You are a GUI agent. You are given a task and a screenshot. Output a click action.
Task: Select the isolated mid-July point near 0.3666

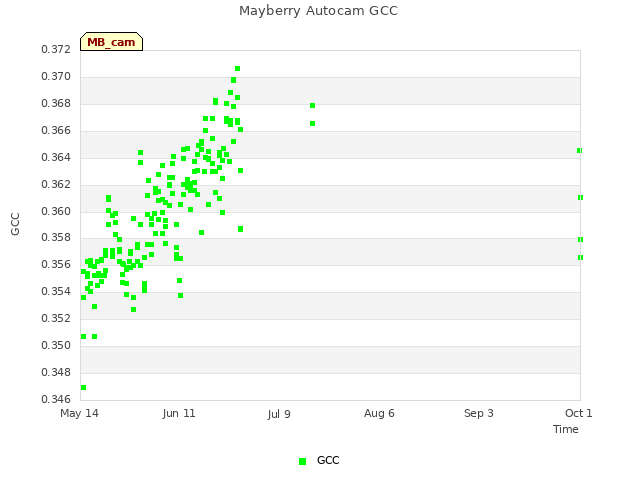click(x=313, y=124)
